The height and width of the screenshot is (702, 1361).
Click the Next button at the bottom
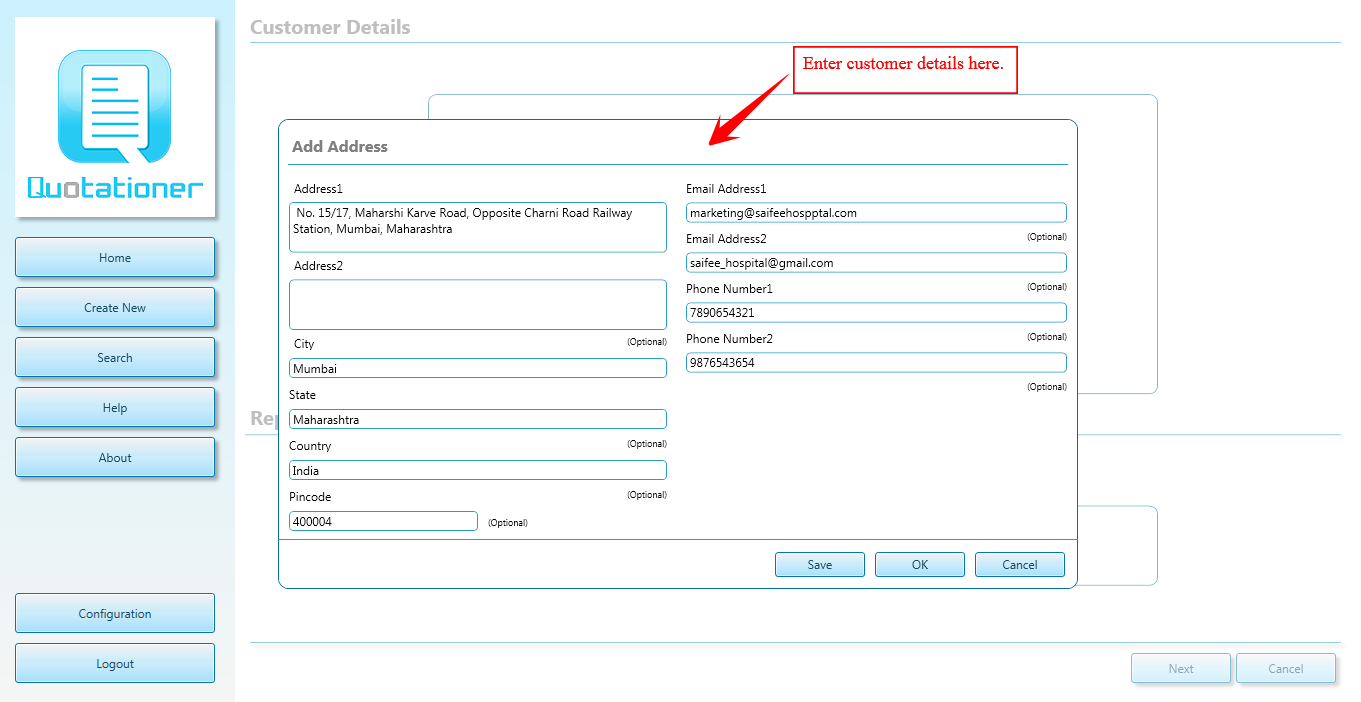(1181, 668)
